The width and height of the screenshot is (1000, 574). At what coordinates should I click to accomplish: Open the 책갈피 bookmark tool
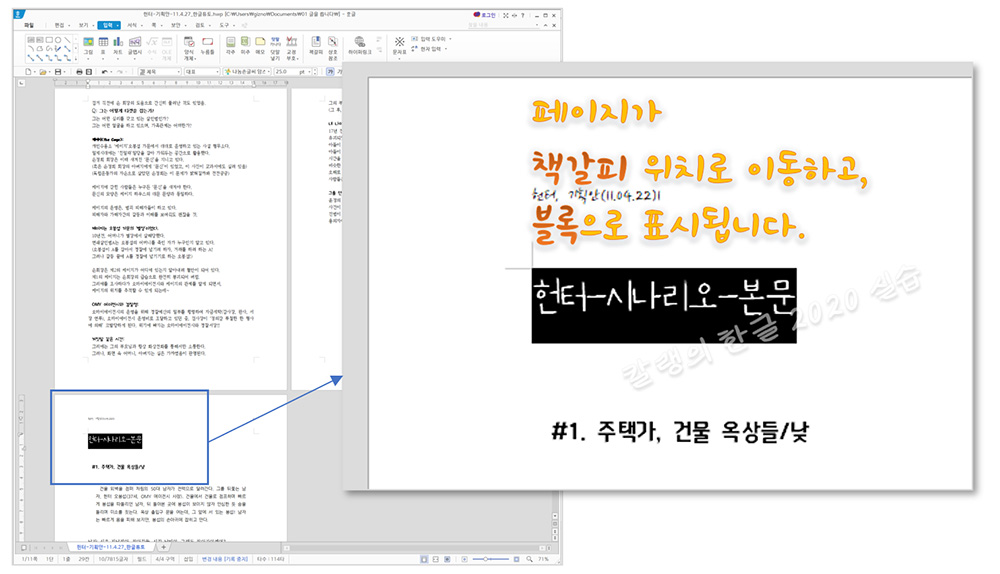[x=316, y=46]
